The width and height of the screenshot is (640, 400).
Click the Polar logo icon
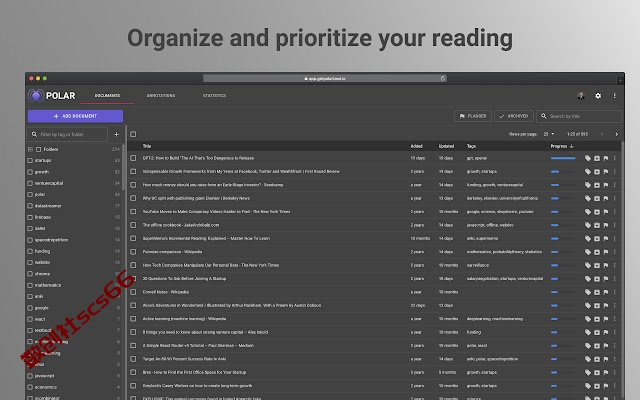[36, 96]
